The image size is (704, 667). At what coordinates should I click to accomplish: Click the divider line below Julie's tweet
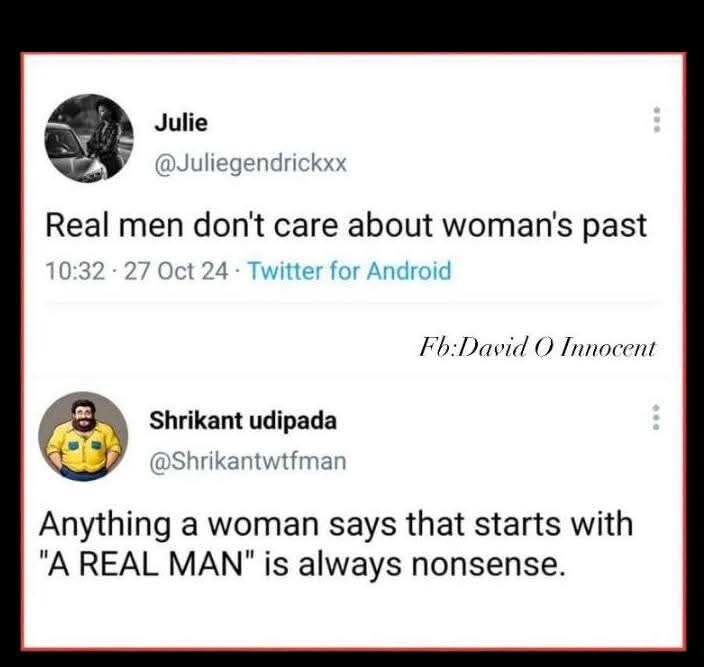tap(352, 304)
